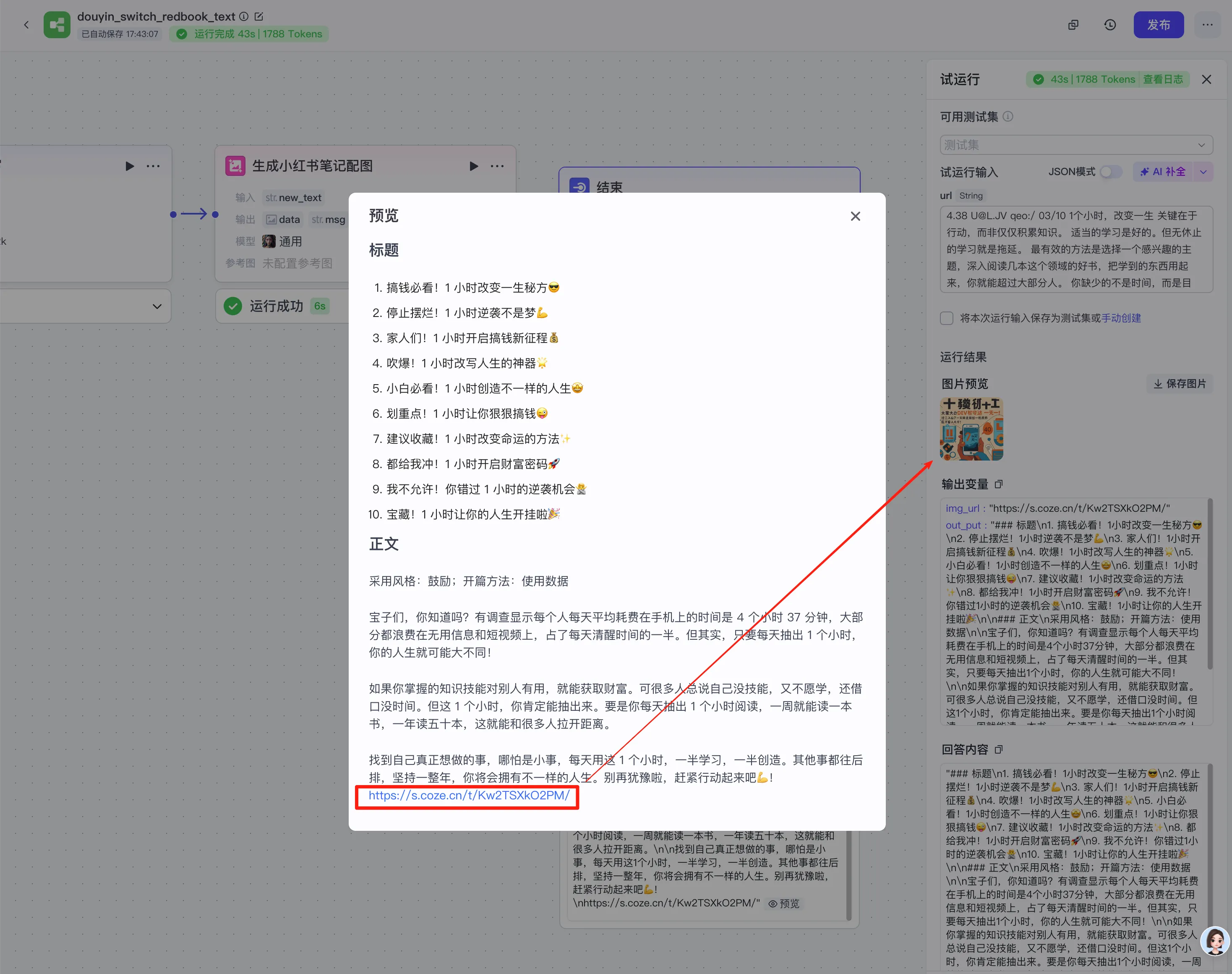Expand the AI 补全 dropdown arrow
Screen dimensions: 1232x974
tap(1203, 172)
